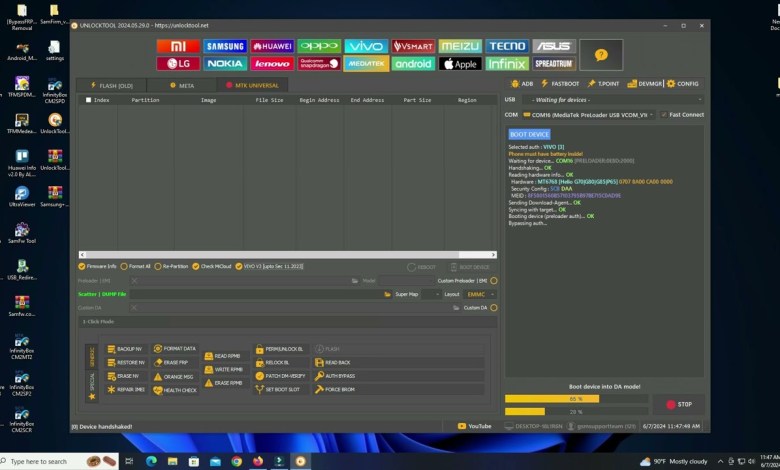Run the ERASE FRP operation
Viewport: 780px width, 470px height.
point(172,362)
